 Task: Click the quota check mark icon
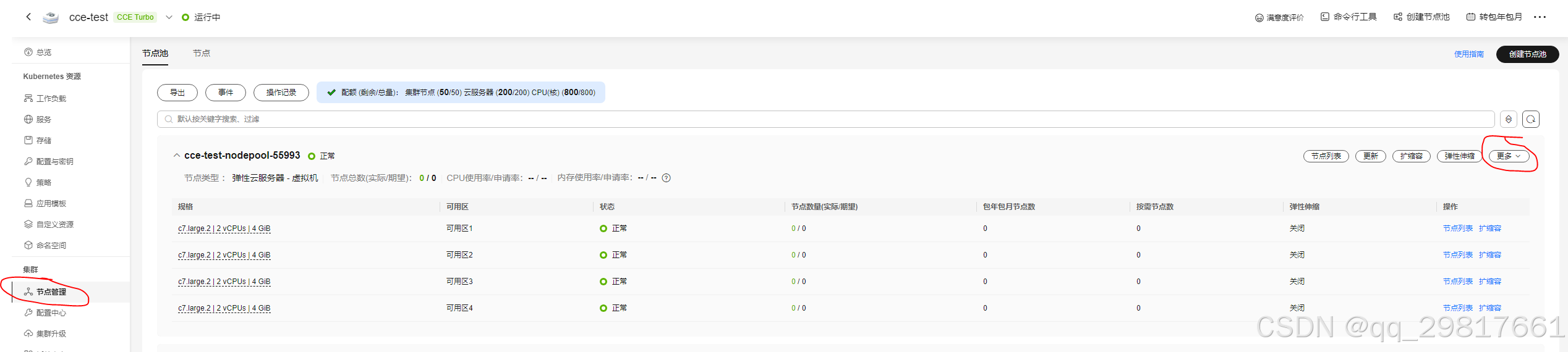pyautogui.click(x=331, y=93)
